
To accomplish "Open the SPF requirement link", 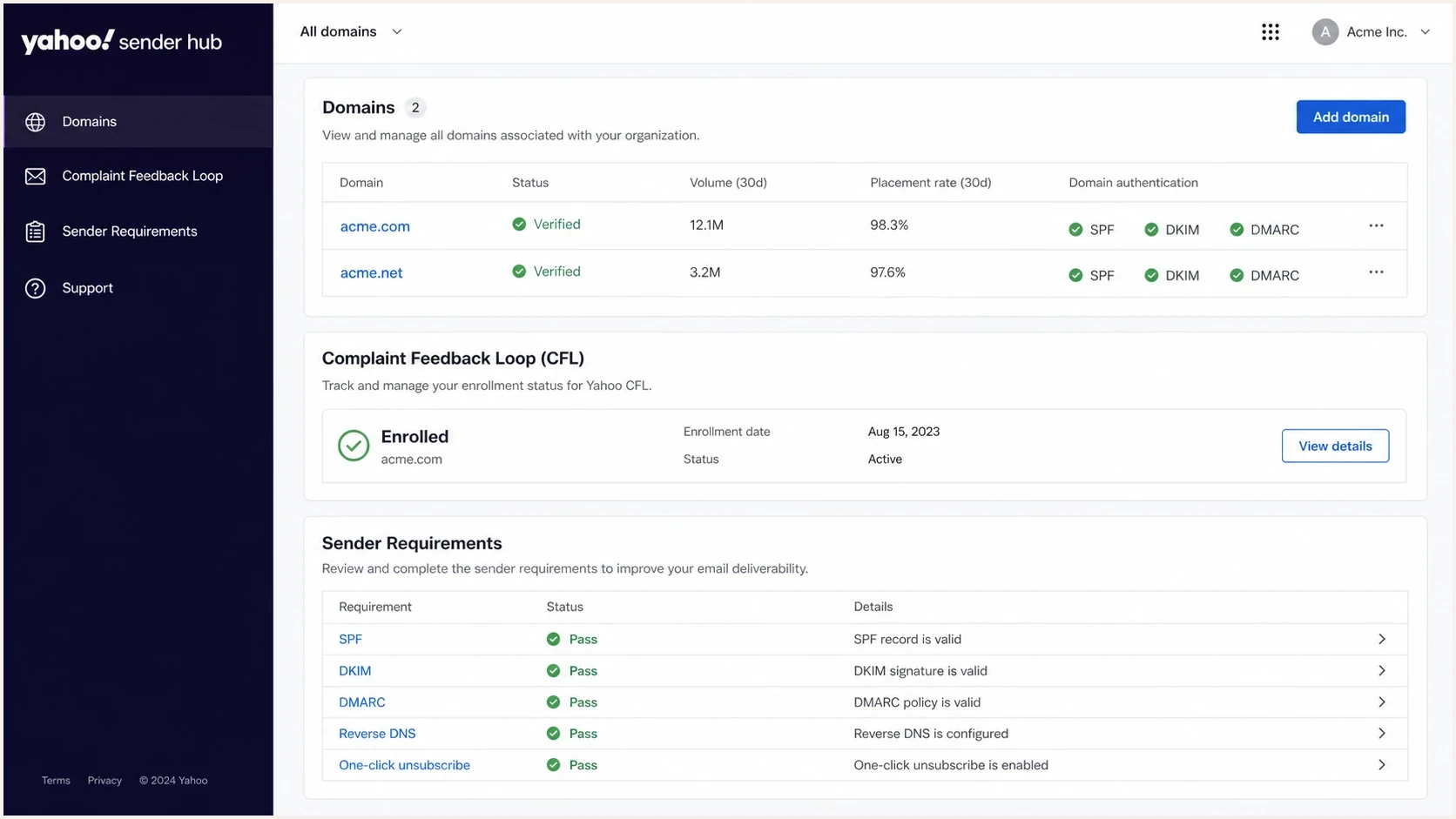I will pyautogui.click(x=350, y=639).
